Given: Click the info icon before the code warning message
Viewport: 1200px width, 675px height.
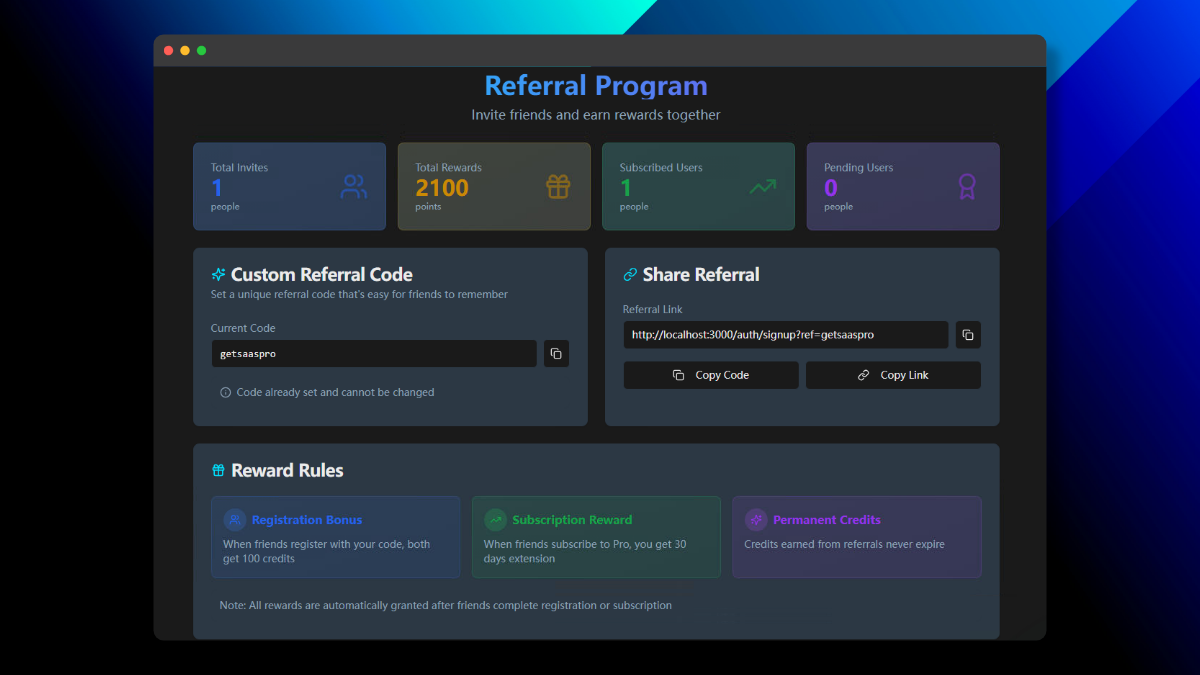Looking at the screenshot, I should 225,392.
